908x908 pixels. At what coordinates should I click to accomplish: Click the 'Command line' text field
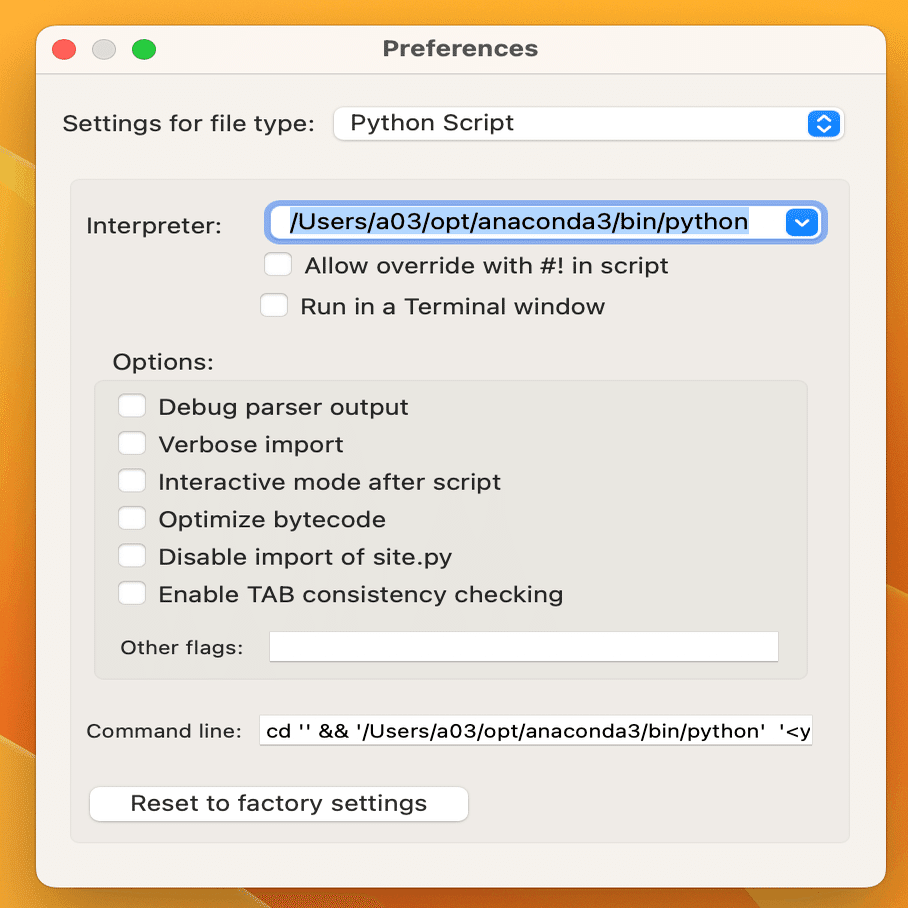point(535,731)
